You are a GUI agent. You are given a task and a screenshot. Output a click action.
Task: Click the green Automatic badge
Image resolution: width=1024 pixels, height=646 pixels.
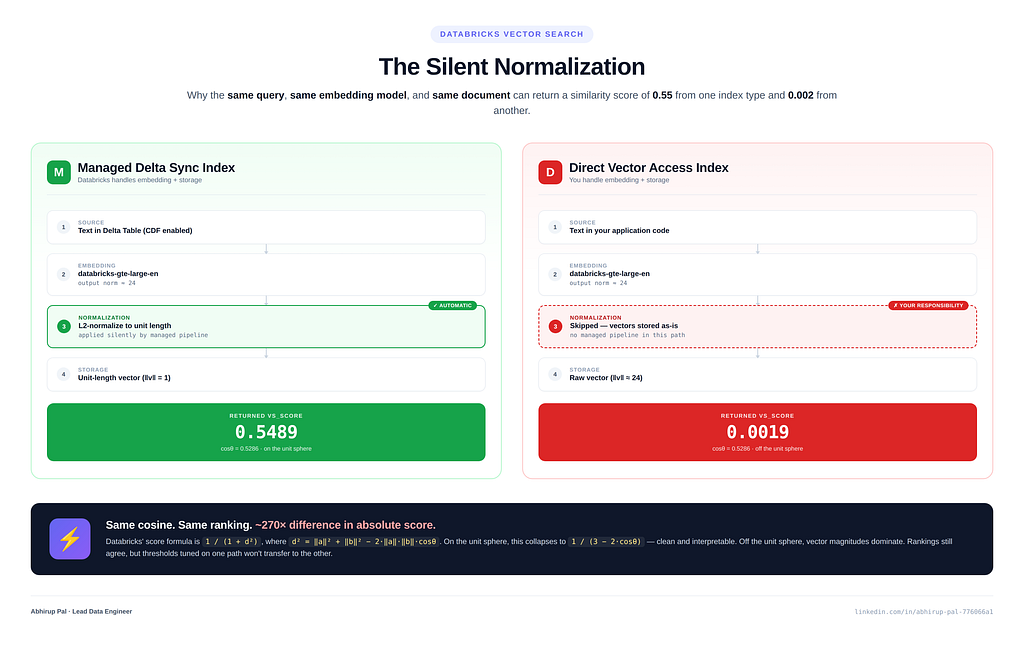[453, 305]
